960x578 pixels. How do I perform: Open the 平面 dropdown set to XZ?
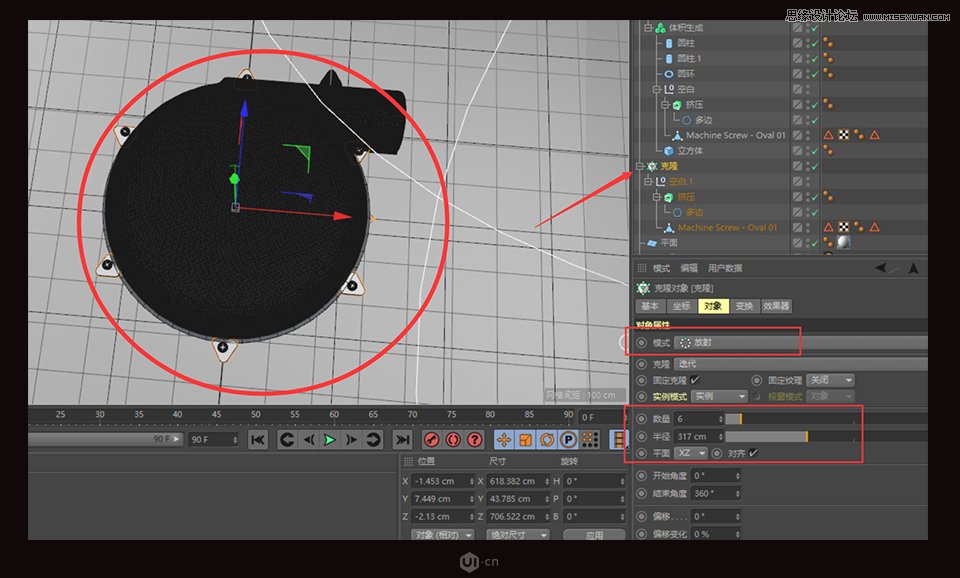point(690,453)
